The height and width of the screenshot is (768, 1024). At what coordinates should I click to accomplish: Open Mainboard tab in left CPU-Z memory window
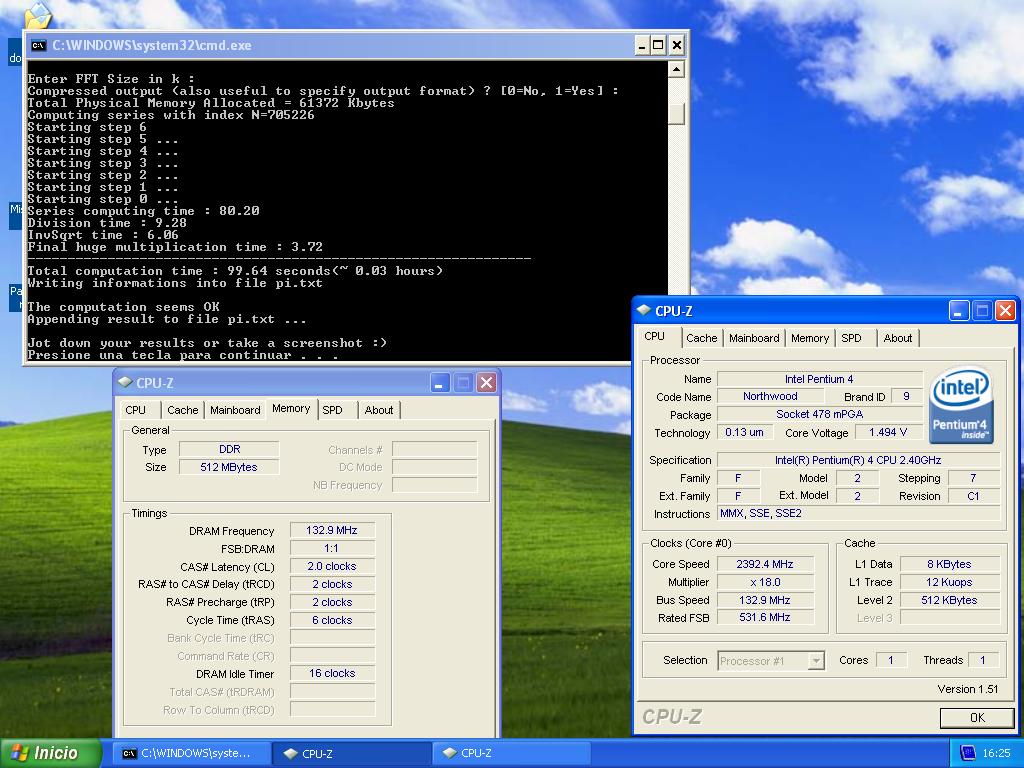(x=235, y=409)
